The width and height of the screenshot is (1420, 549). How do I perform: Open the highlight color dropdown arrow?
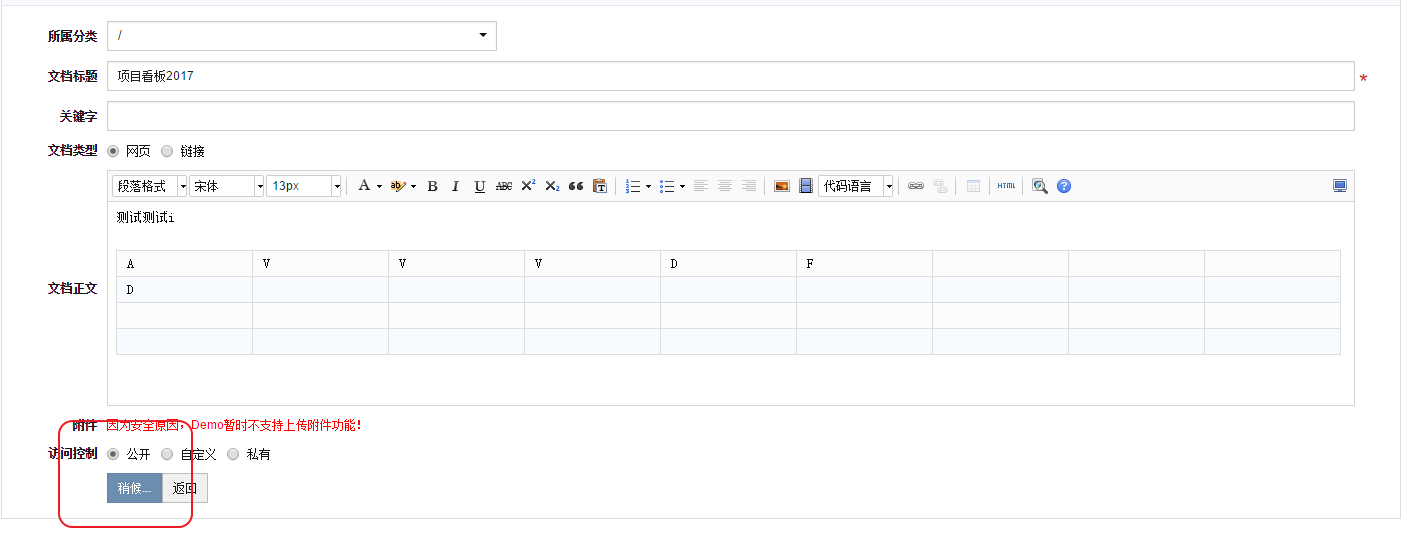click(x=414, y=186)
